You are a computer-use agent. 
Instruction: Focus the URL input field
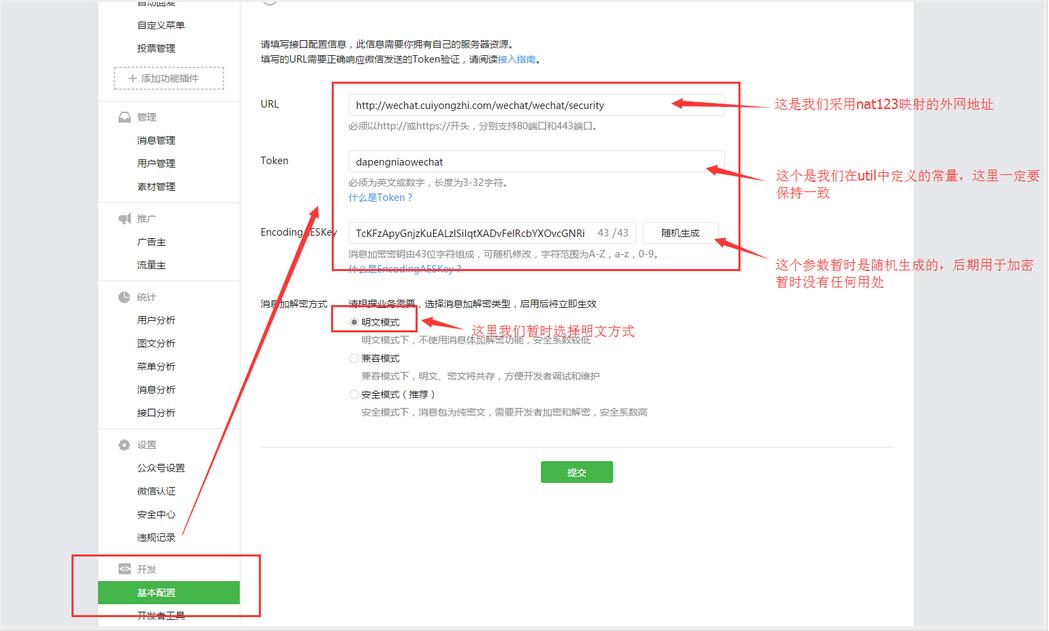[536, 105]
